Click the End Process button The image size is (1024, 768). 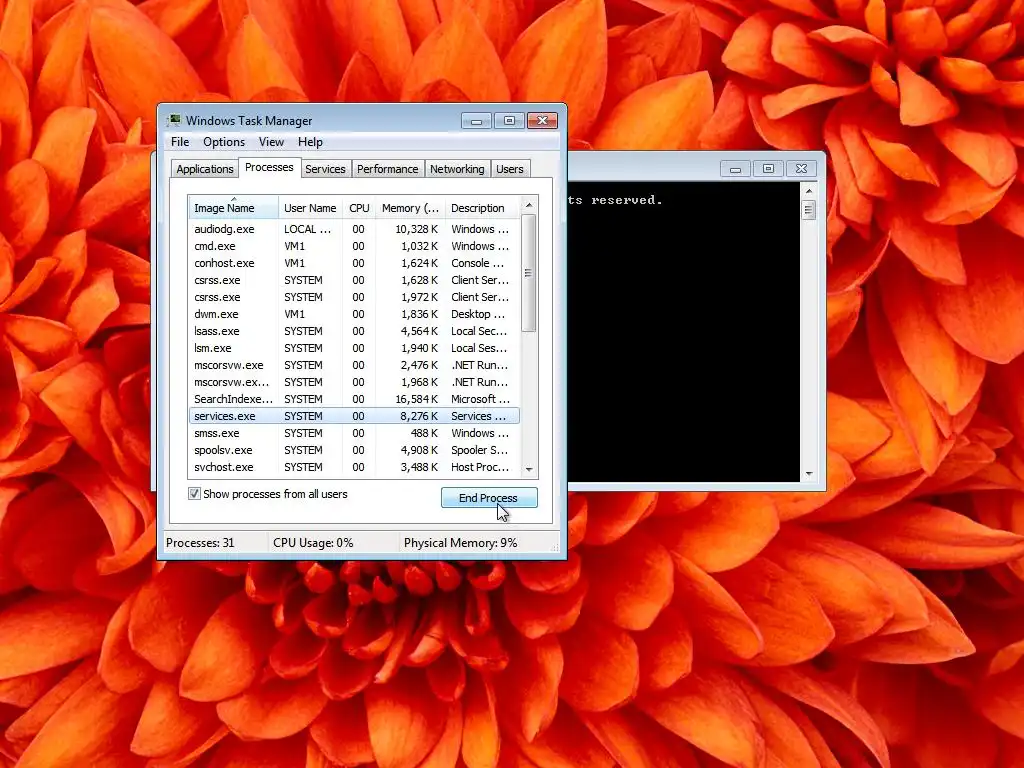pos(489,498)
